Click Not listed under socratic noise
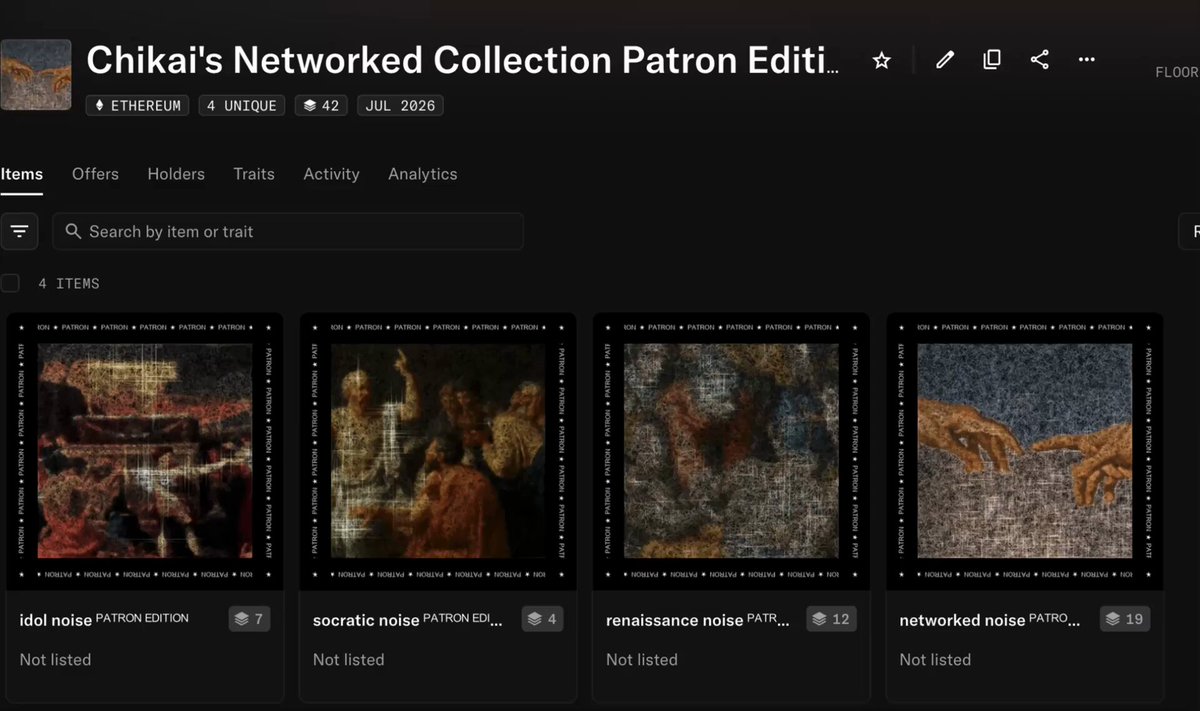The width and height of the screenshot is (1200, 711). coord(348,660)
